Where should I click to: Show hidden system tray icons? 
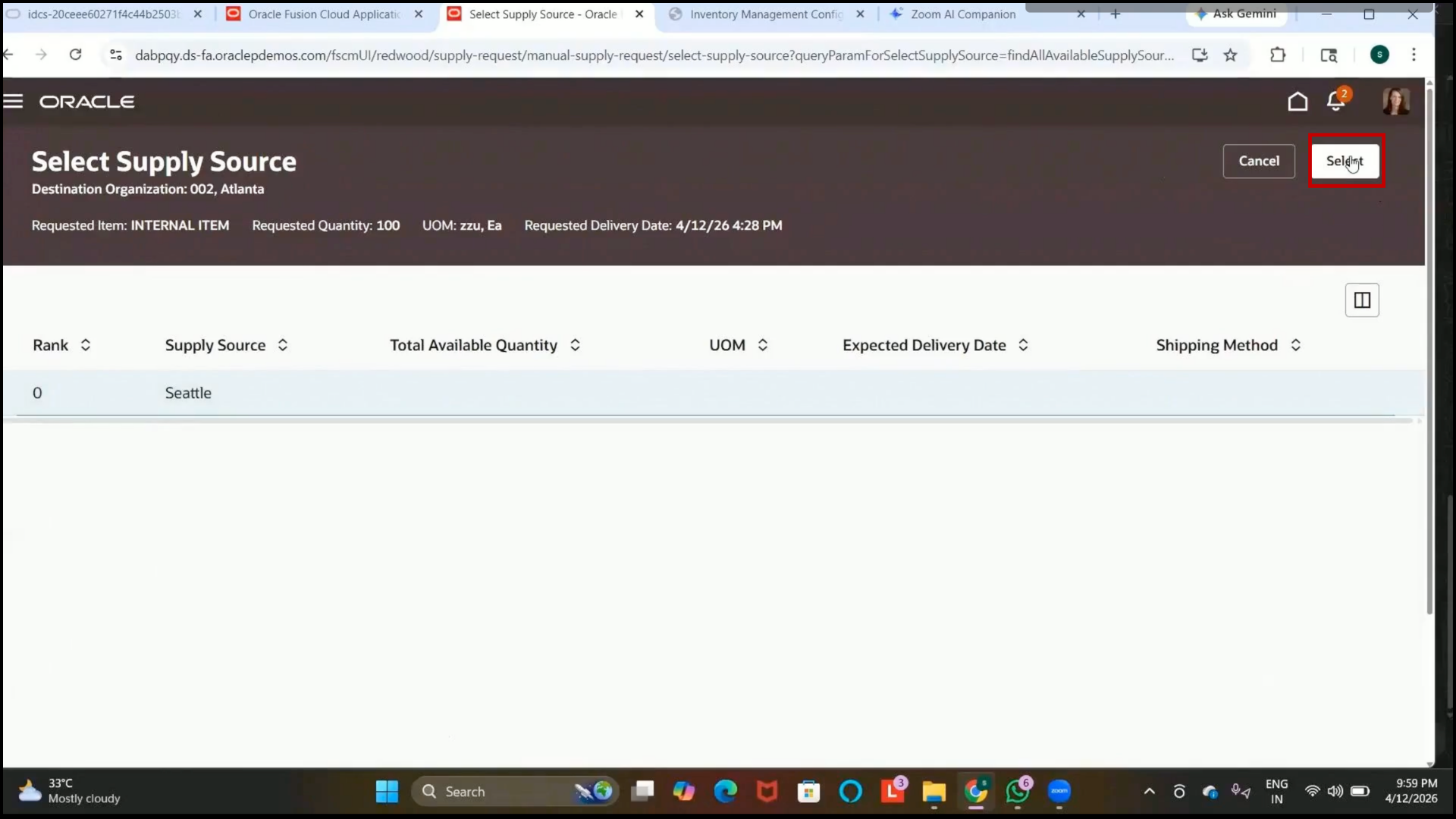tap(1150, 792)
